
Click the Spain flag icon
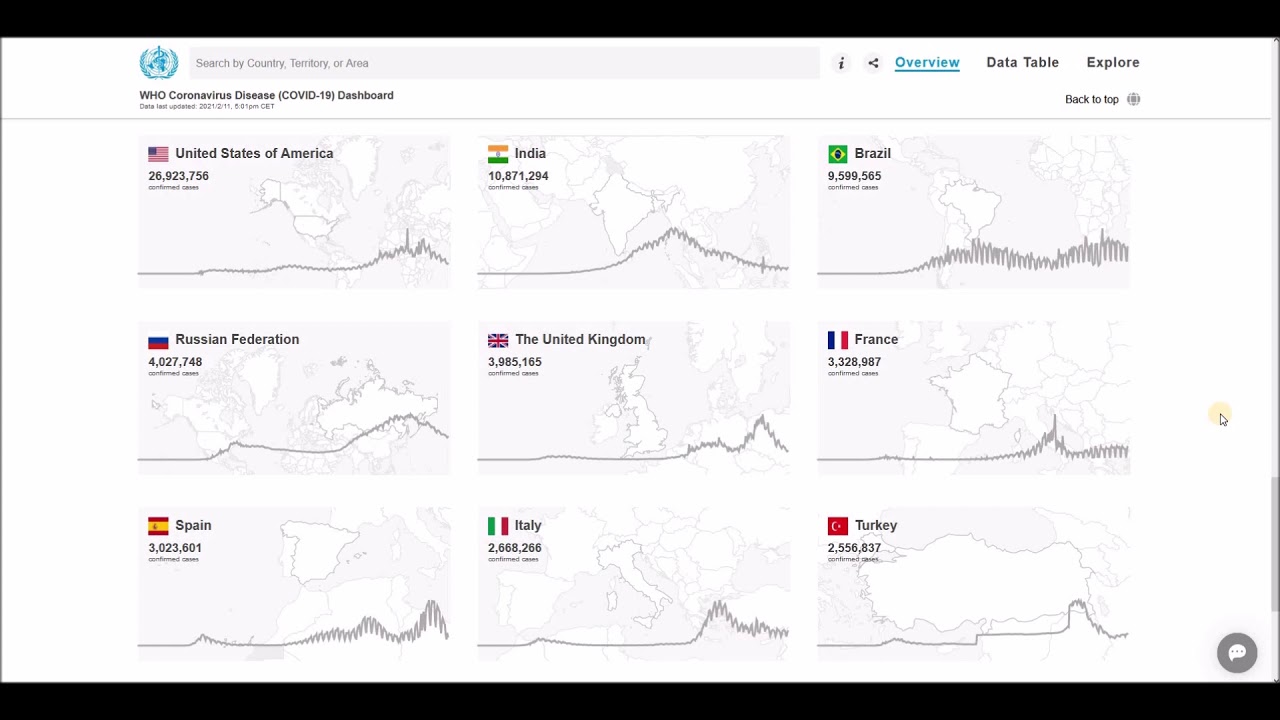coord(158,526)
